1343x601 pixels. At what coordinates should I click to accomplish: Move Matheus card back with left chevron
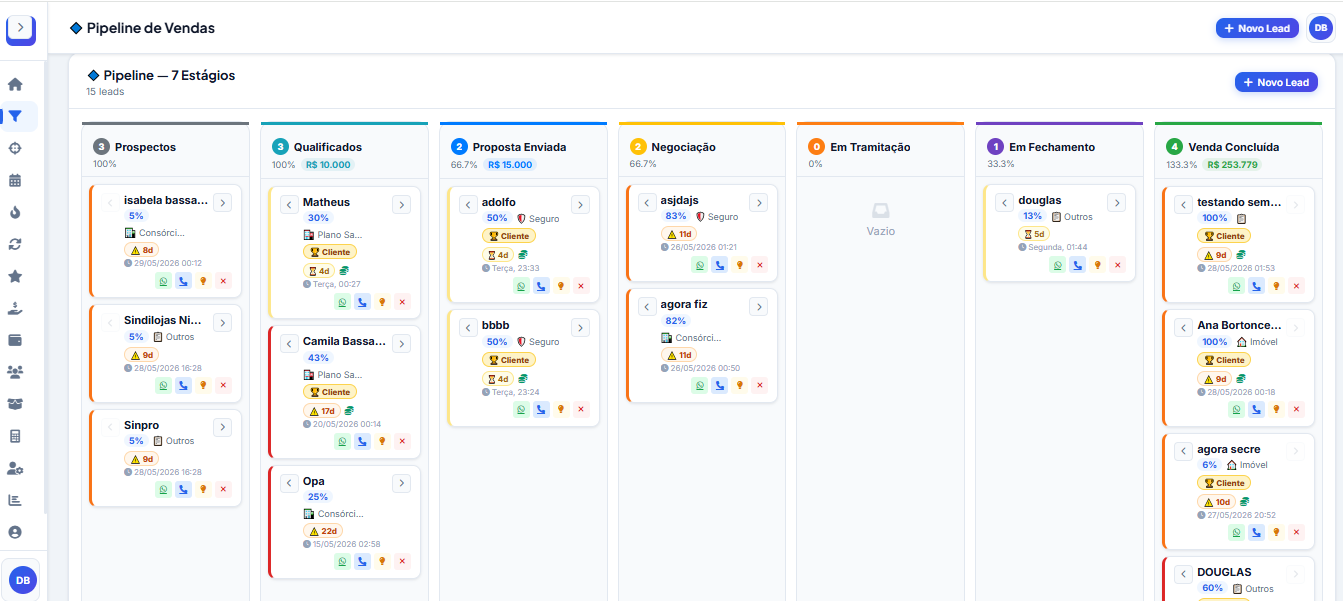click(x=288, y=205)
